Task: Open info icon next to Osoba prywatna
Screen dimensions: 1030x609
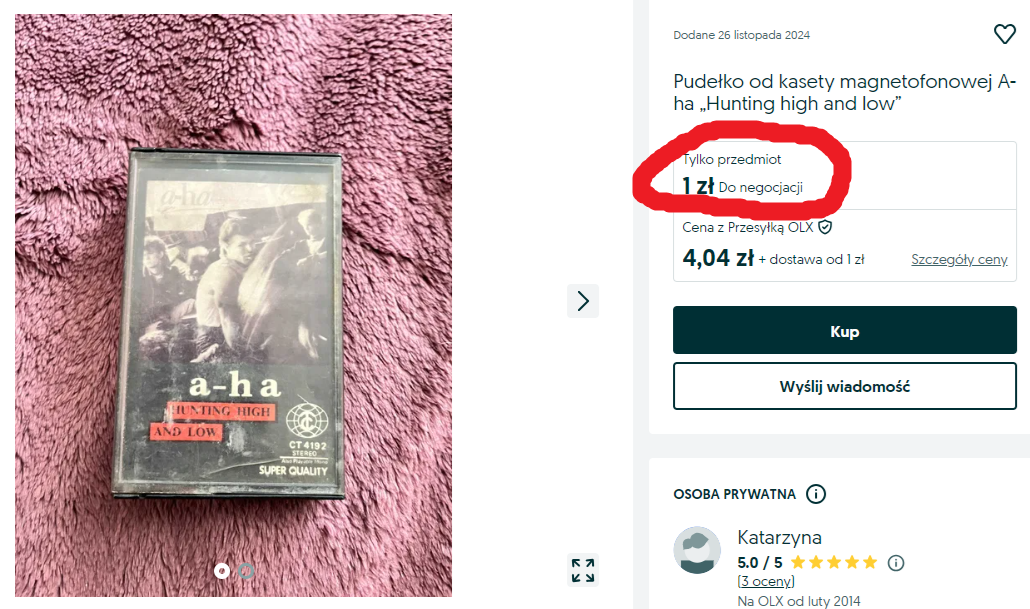Action: [x=816, y=494]
